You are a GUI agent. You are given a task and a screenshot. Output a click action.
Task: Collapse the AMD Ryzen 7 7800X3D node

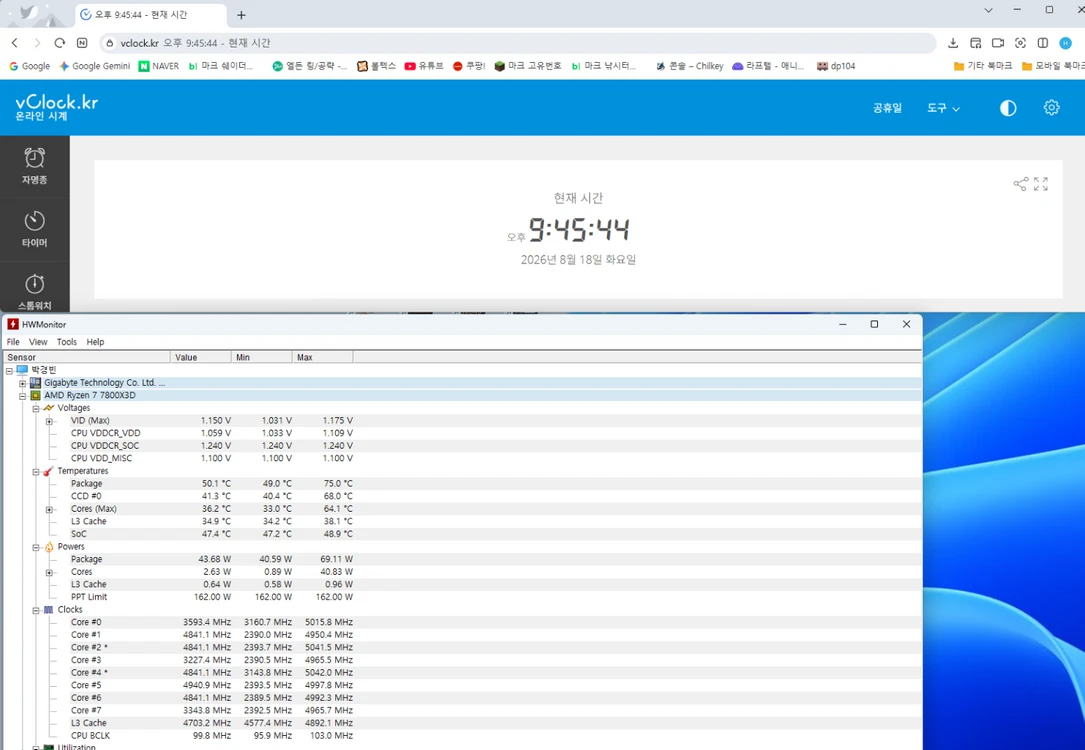point(22,396)
